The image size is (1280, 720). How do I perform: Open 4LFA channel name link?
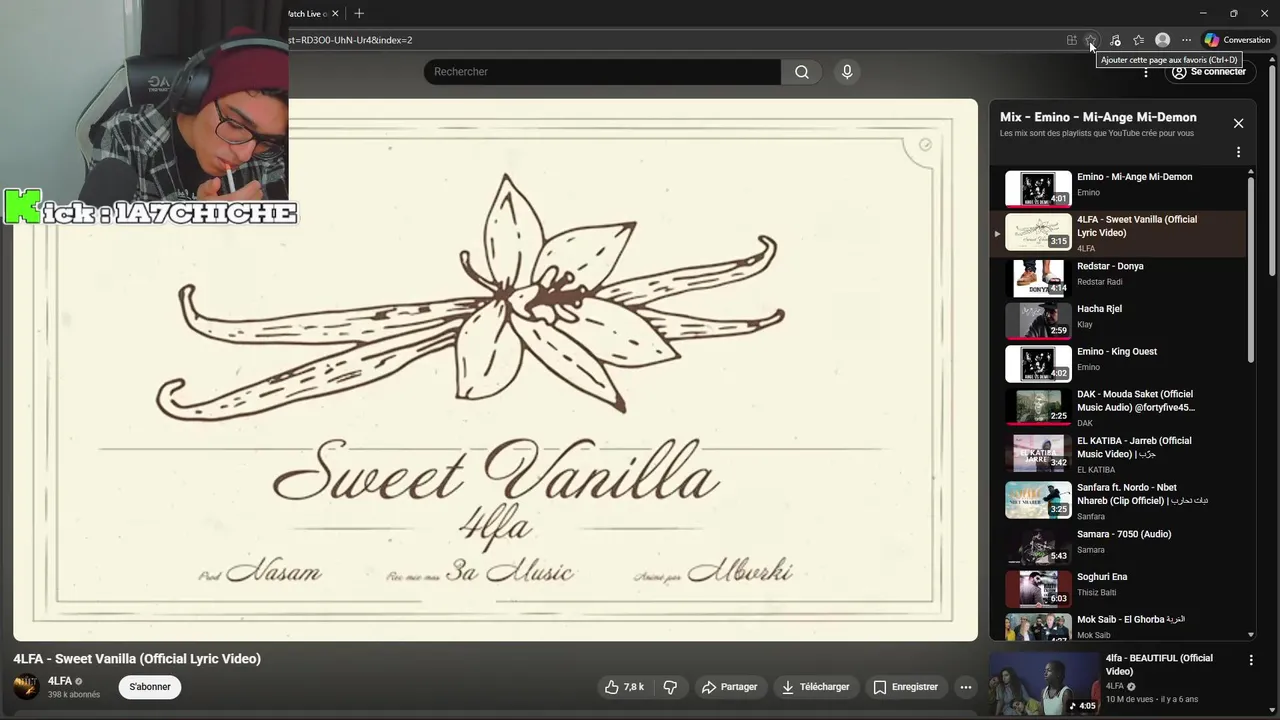click(60, 681)
